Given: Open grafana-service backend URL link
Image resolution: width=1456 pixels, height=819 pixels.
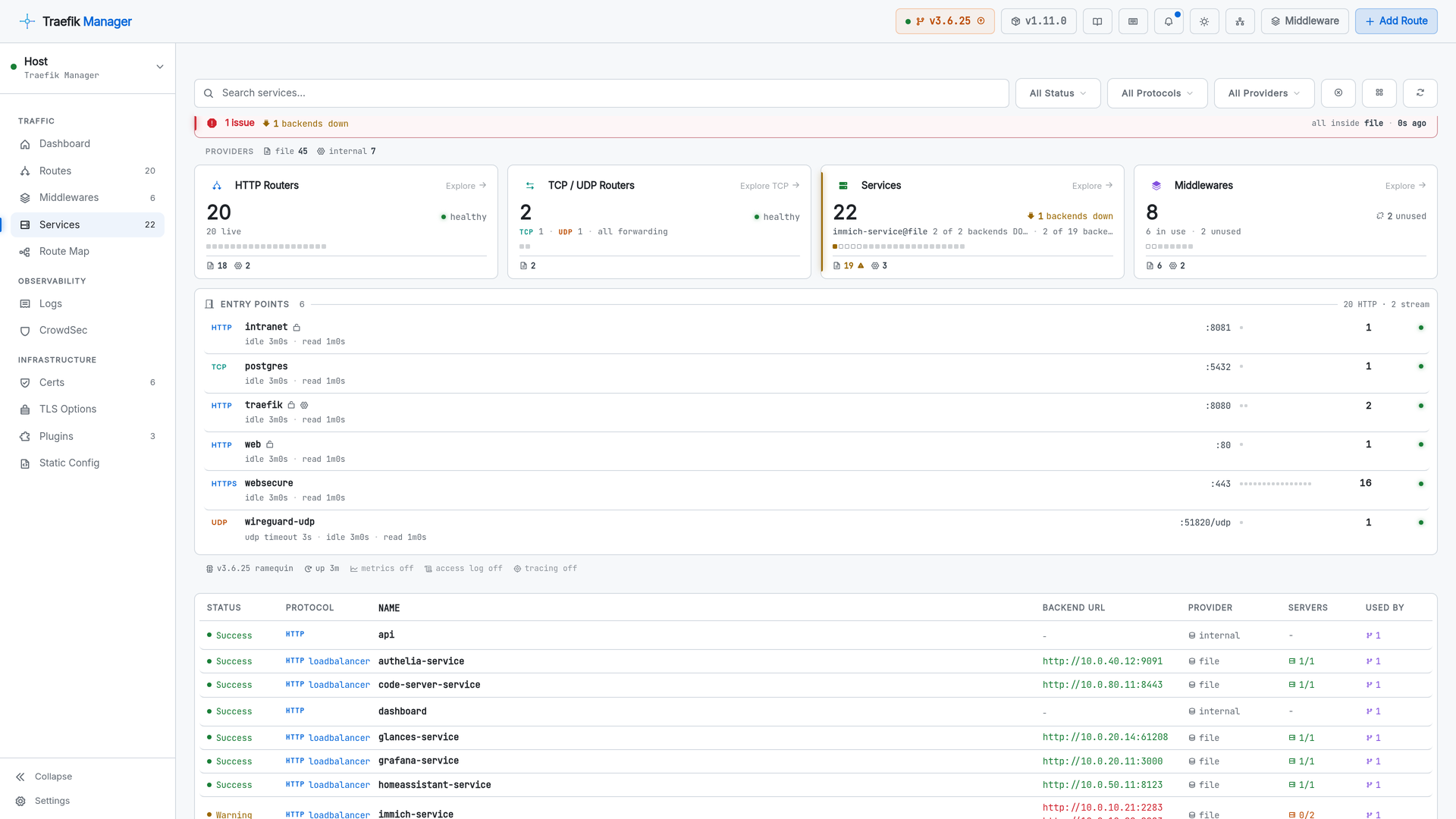Looking at the screenshot, I should (x=1103, y=761).
